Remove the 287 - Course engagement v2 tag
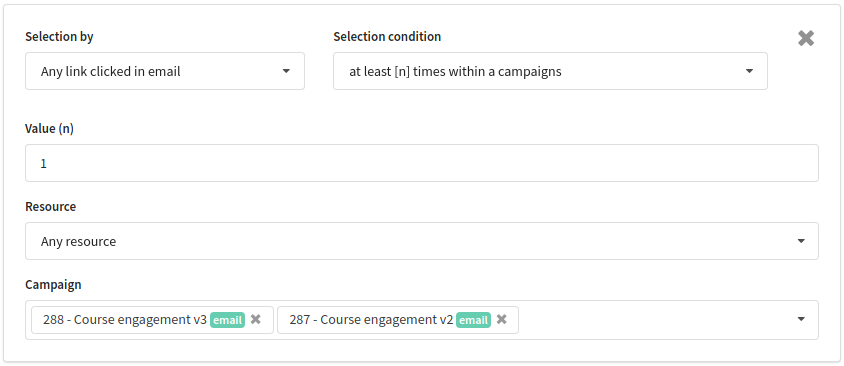The width and height of the screenshot is (844, 366). (x=502, y=319)
